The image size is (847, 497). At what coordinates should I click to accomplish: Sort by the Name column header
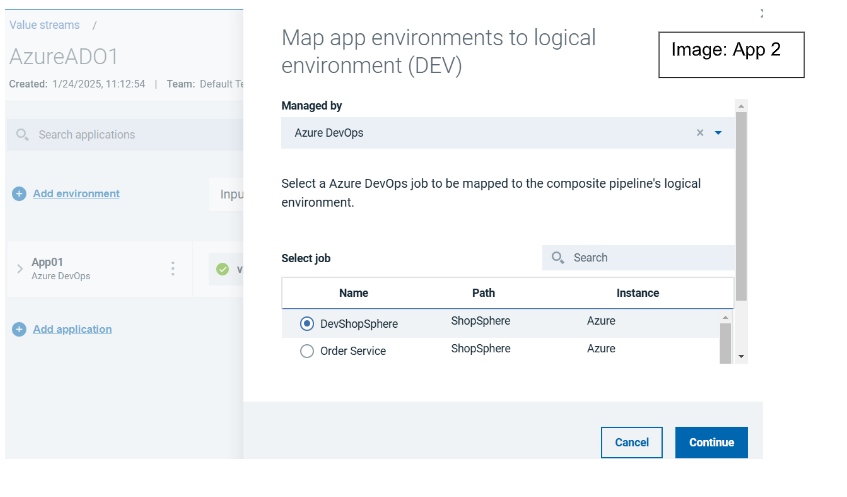pyautogui.click(x=353, y=293)
